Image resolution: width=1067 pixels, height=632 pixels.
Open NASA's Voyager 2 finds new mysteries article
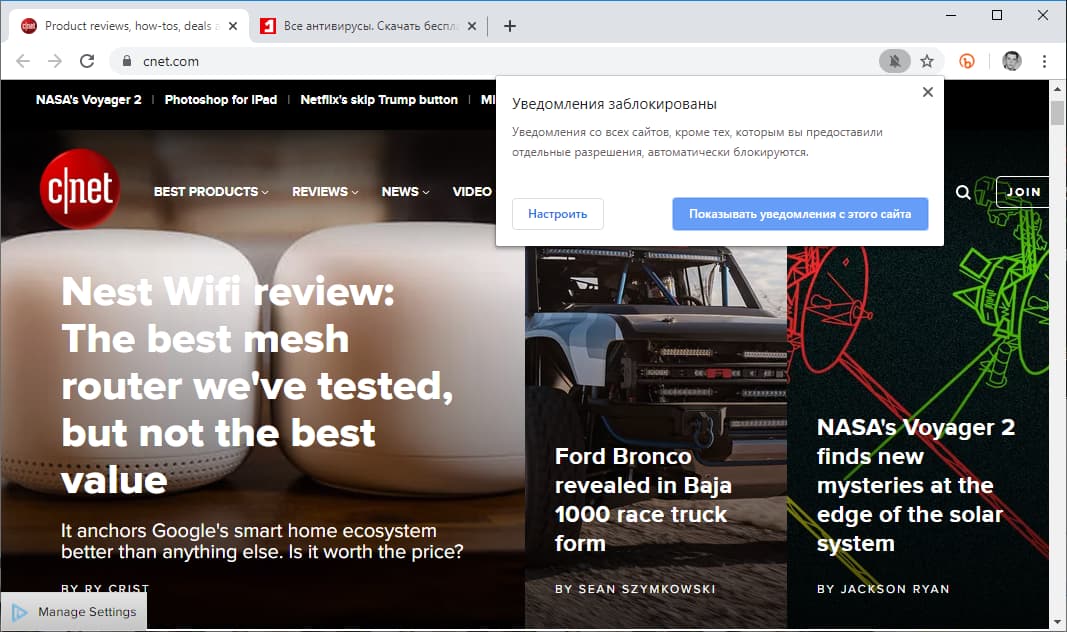[916, 485]
